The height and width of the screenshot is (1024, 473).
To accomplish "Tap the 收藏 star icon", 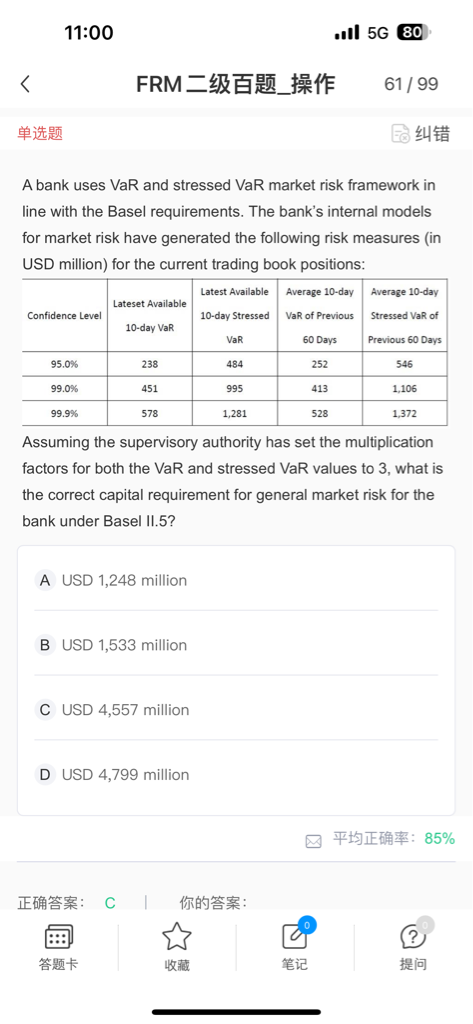I will point(176,936).
